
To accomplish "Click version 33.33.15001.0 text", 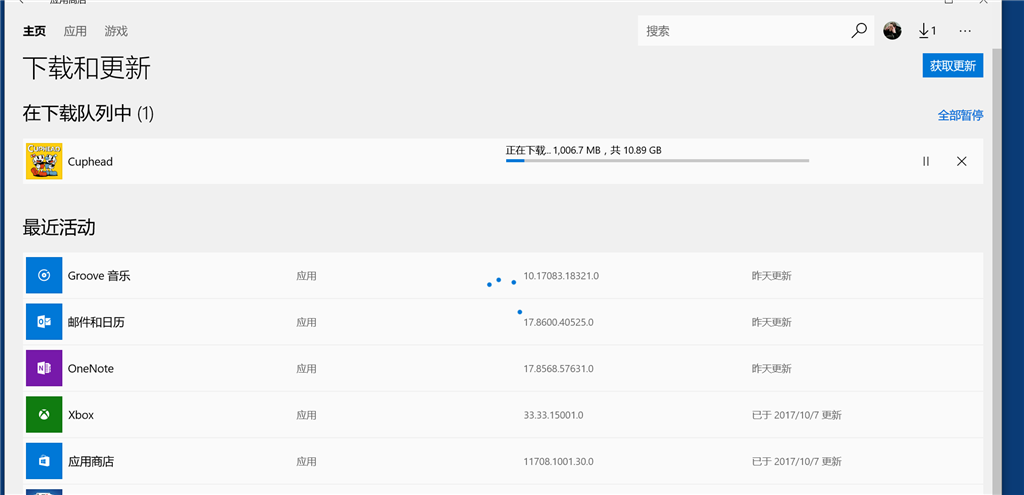I will pos(553,415).
